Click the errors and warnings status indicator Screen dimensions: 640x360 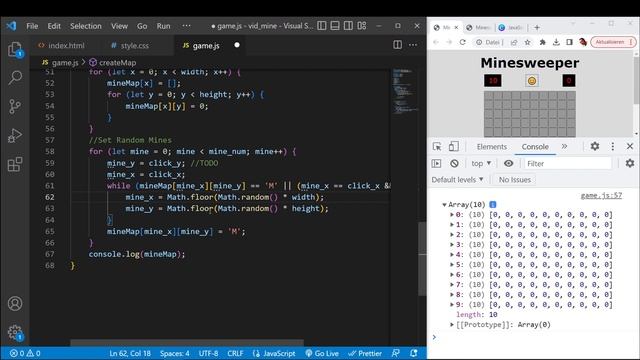(25, 353)
